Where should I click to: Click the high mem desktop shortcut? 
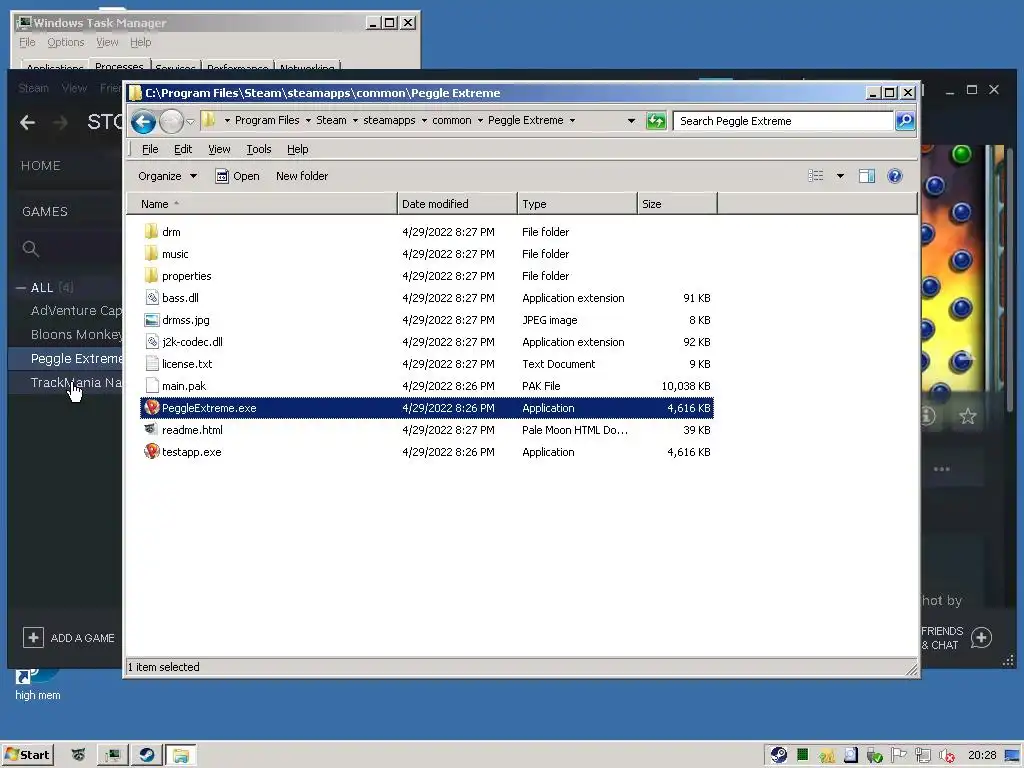coord(37,683)
